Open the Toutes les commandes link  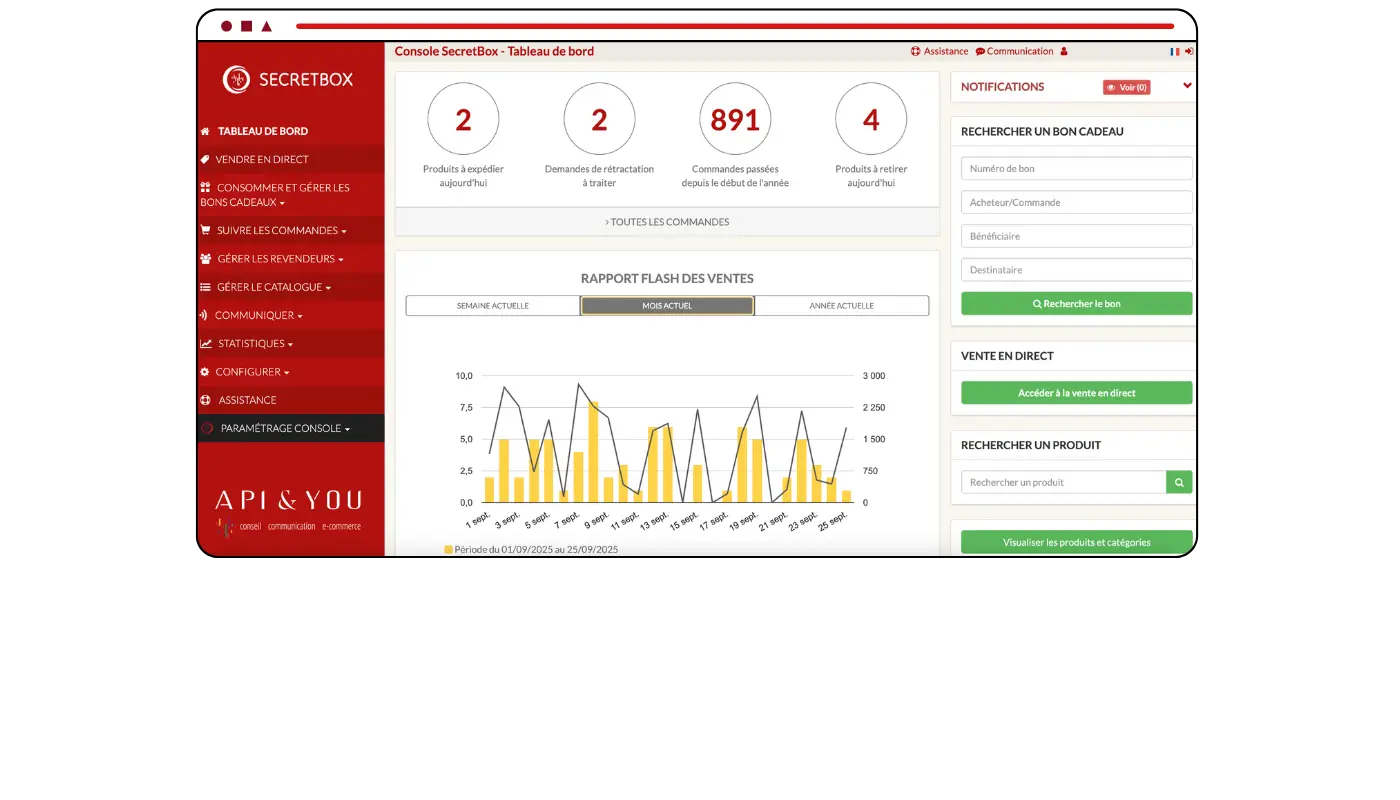pos(667,222)
